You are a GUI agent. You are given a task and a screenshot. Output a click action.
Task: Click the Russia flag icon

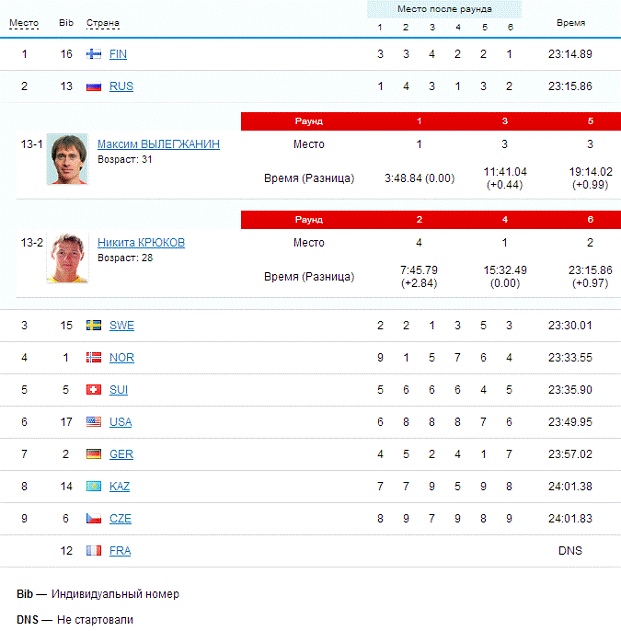94,86
